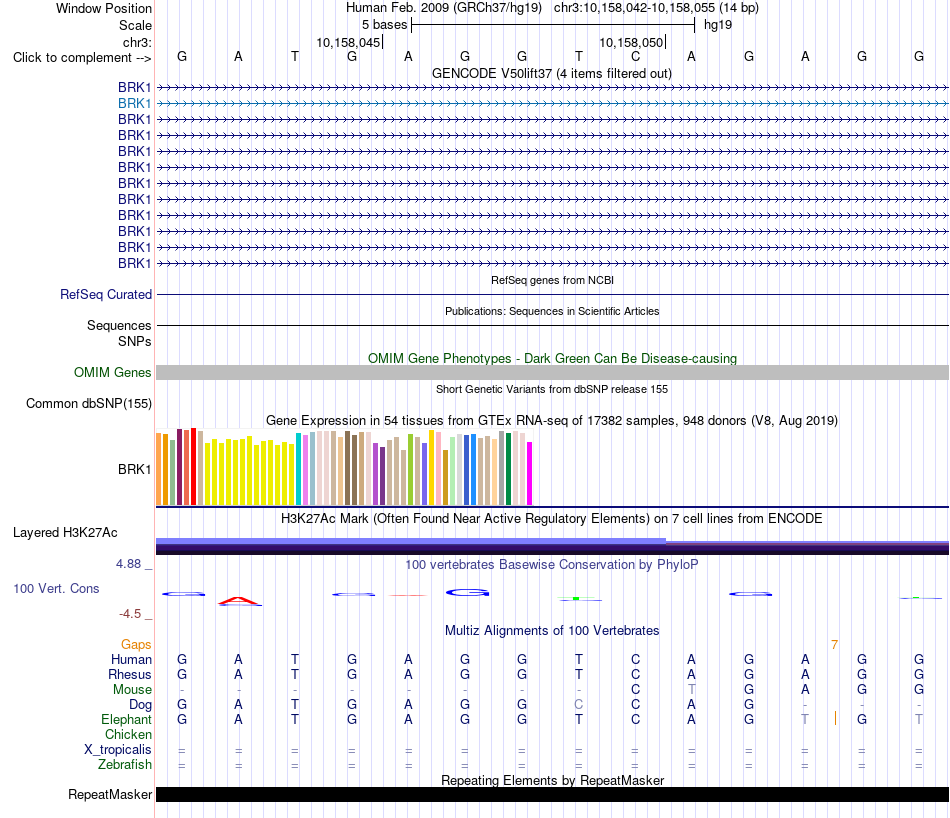Click the 10,158,050 coordinate marker

point(631,42)
